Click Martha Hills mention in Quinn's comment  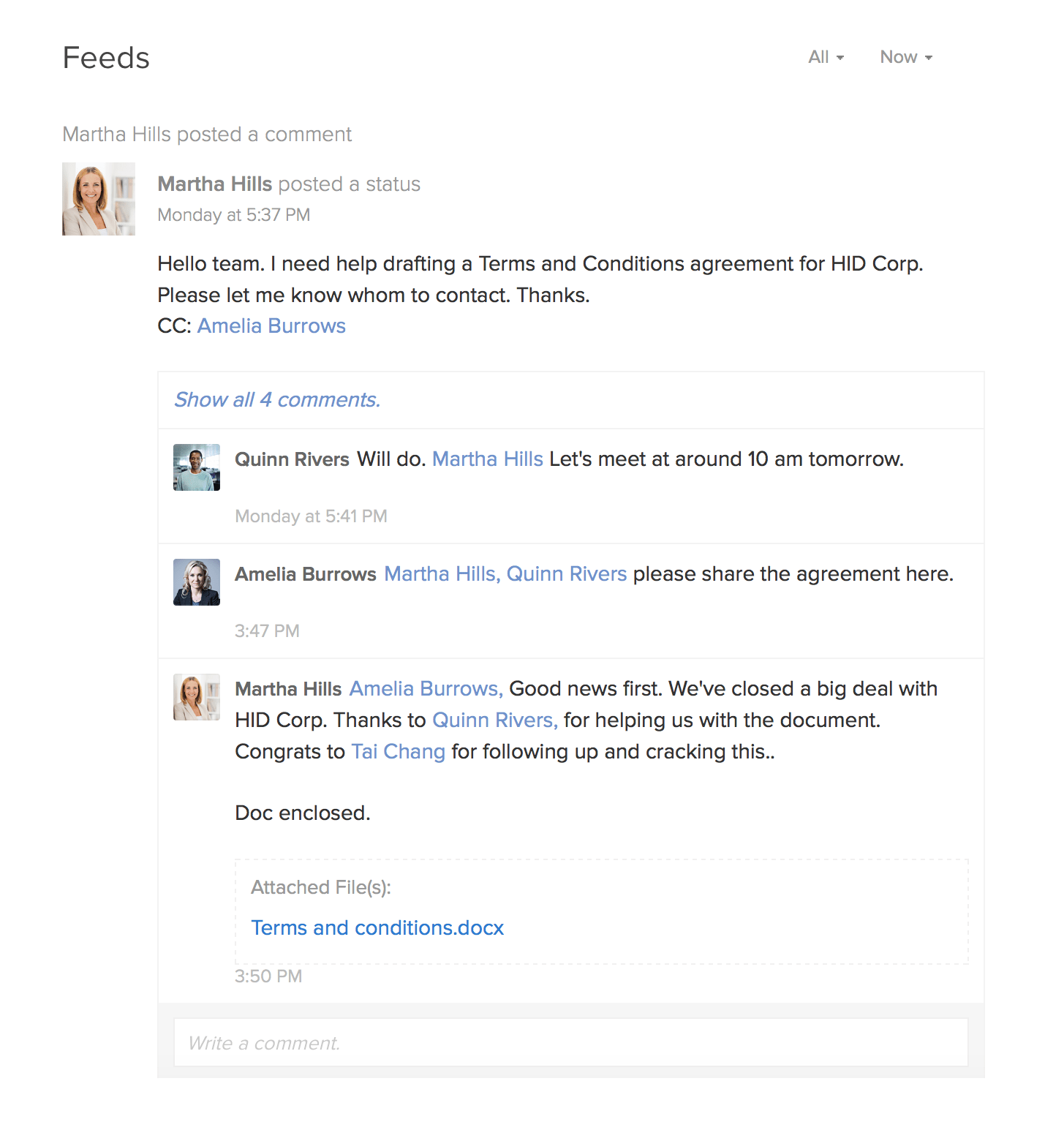(487, 459)
